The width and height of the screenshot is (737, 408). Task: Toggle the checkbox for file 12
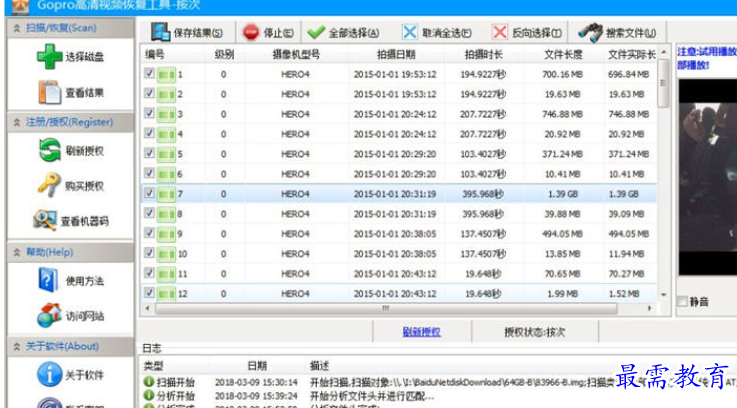click(x=149, y=293)
